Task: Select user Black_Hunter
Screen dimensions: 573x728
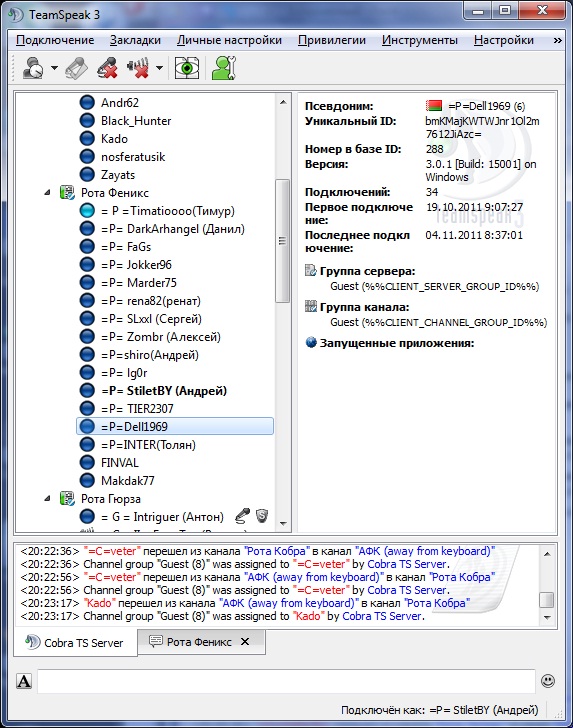Action: pos(136,121)
